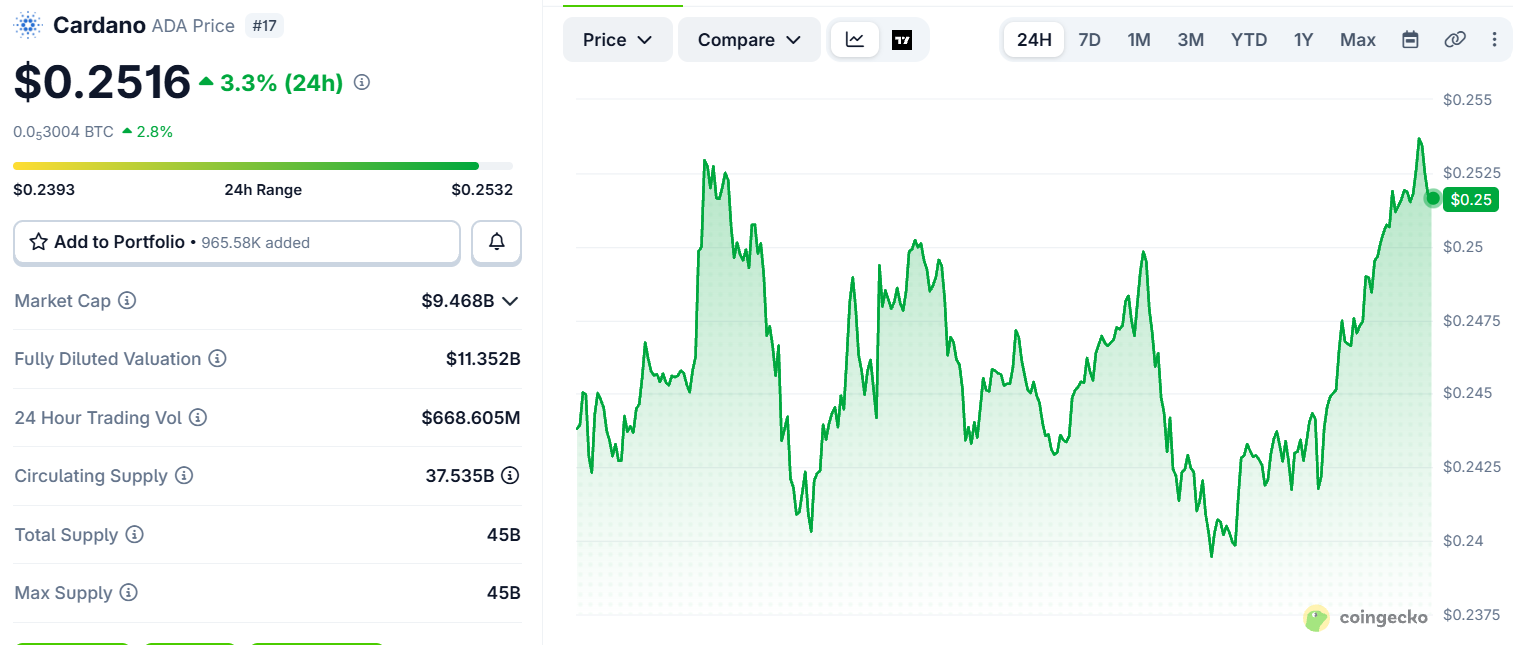Click the $0.2532 range high value

point(482,190)
